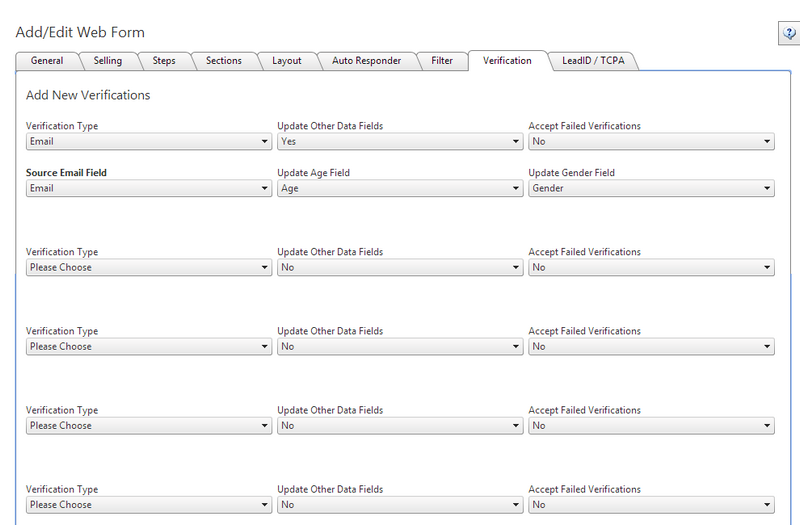Expand the Update Age Field dropdown
The height and width of the screenshot is (525, 800).
coord(400,188)
